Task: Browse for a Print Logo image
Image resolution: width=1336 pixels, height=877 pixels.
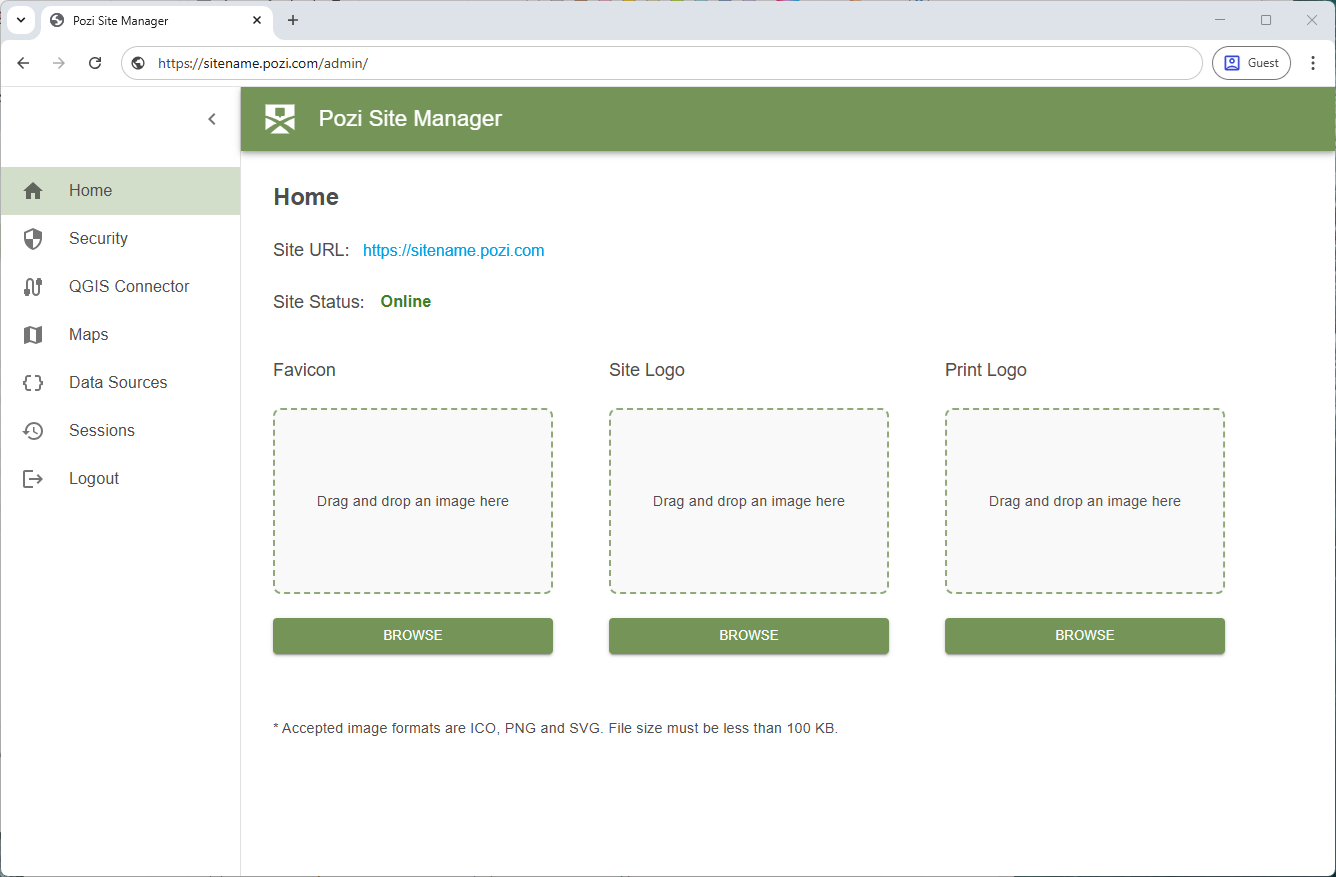Action: pos(1084,635)
